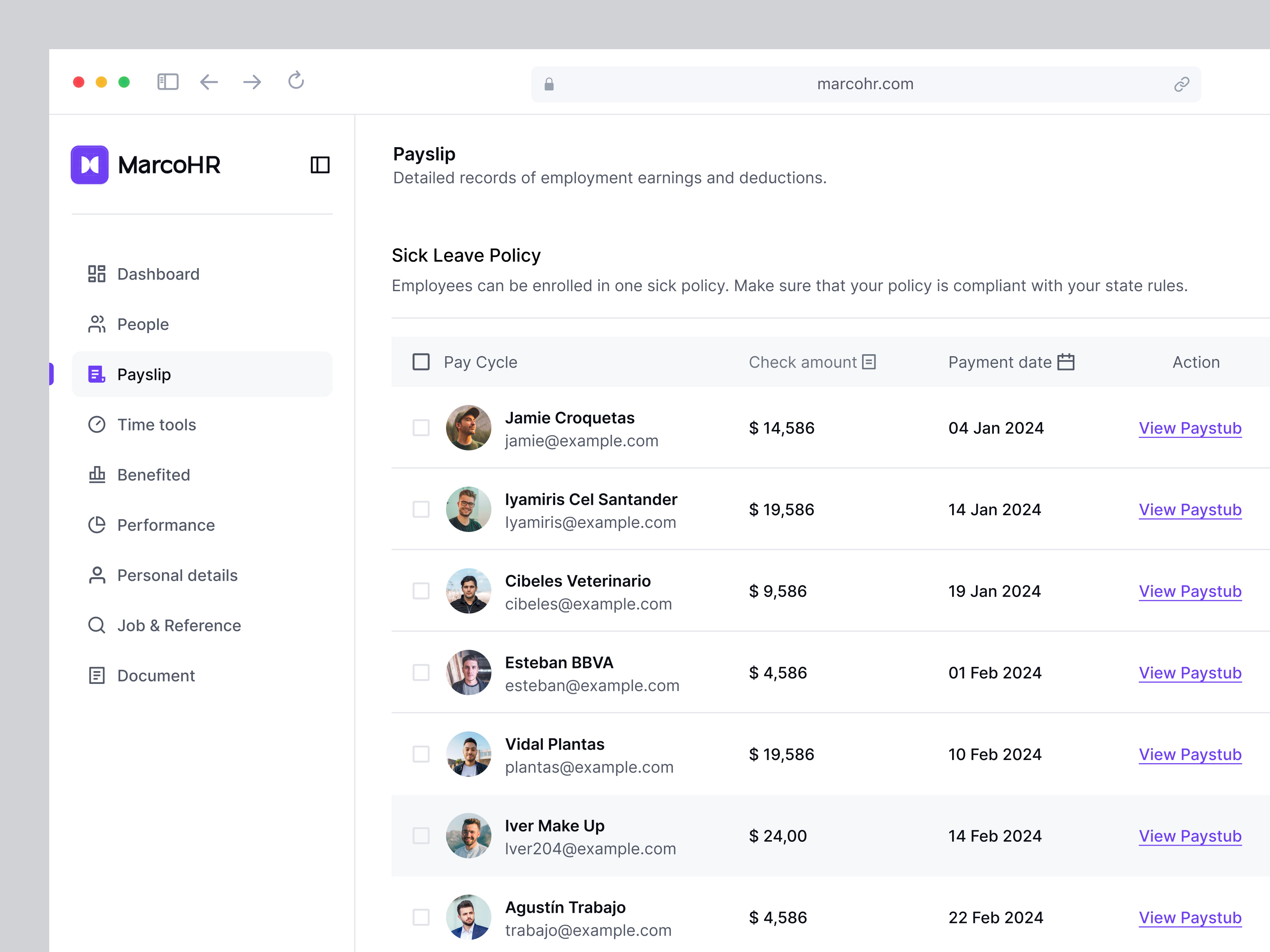1270x952 pixels.
Task: Toggle the sidebar collapse icon near MarcoHR
Action: 320,165
